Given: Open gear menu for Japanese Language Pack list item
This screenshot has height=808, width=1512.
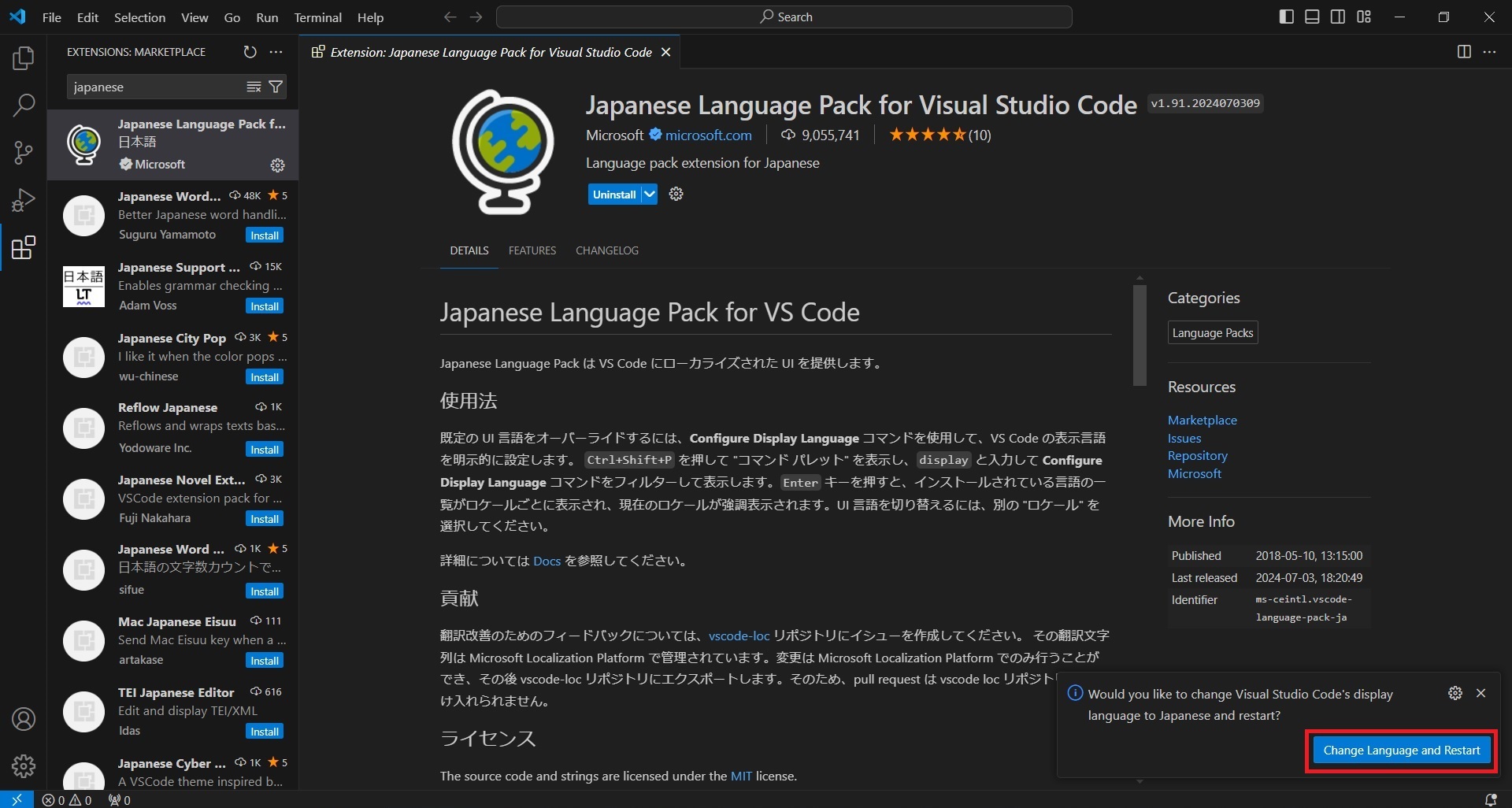Looking at the screenshot, I should [277, 165].
